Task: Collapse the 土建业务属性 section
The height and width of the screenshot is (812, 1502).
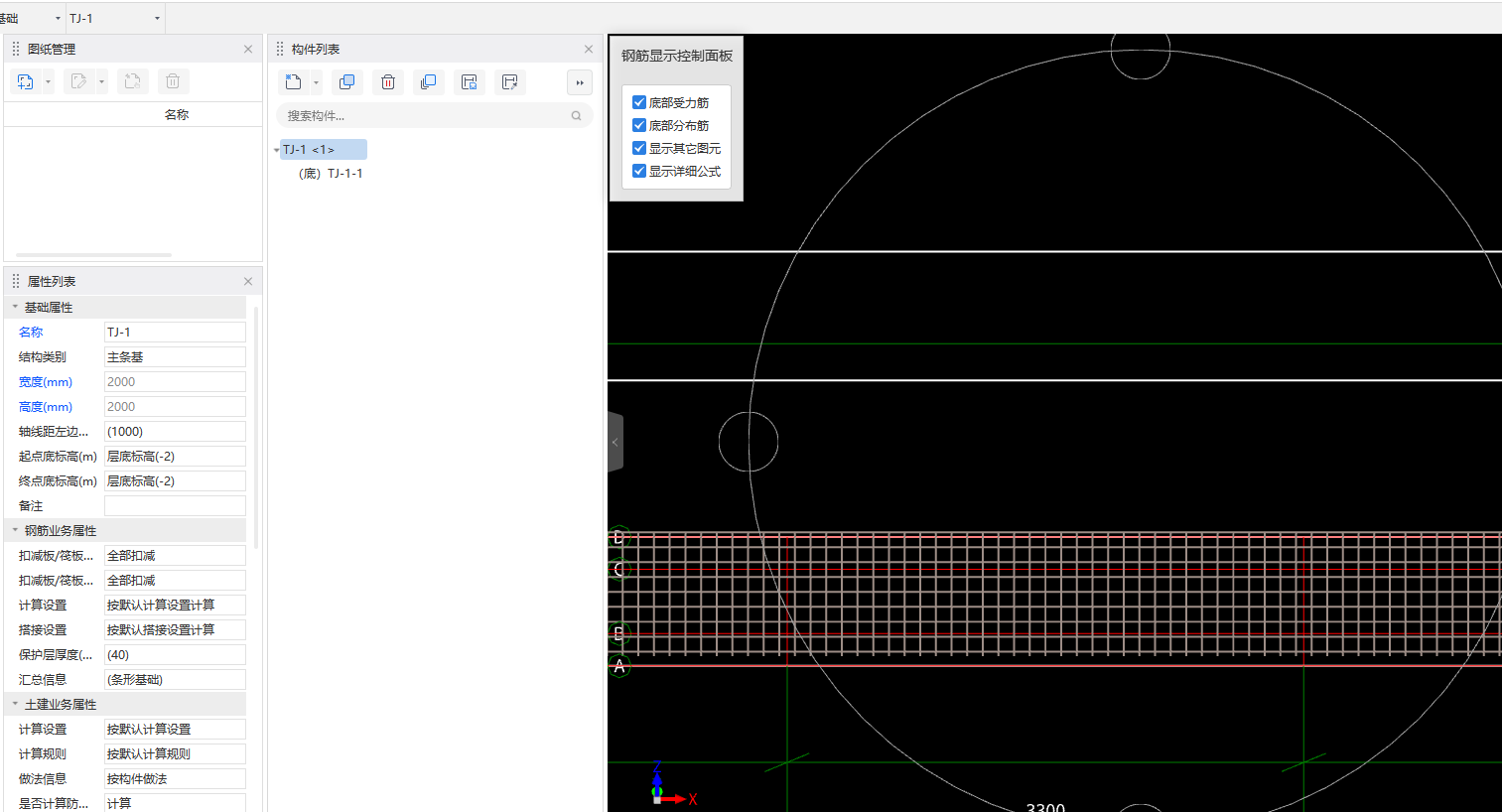Action: tap(15, 704)
